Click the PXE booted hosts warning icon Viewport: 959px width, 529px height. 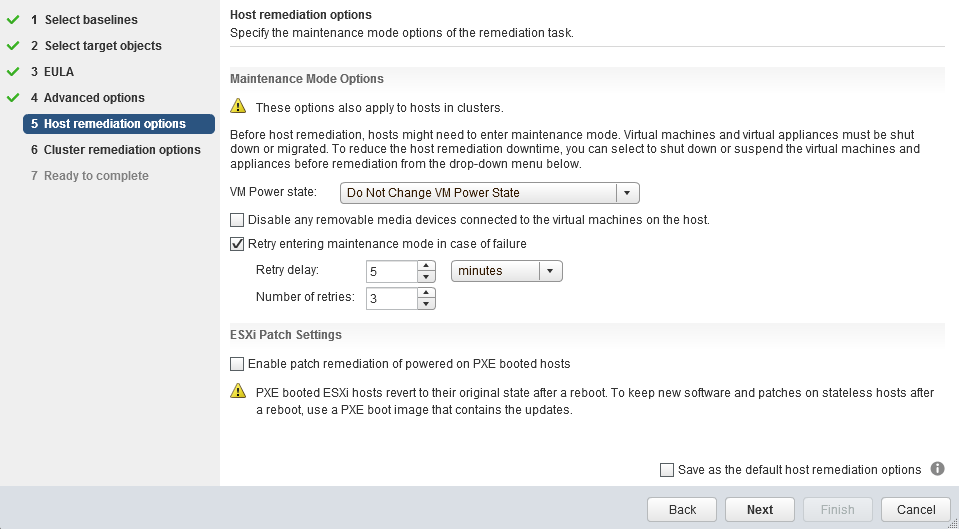tap(238, 391)
